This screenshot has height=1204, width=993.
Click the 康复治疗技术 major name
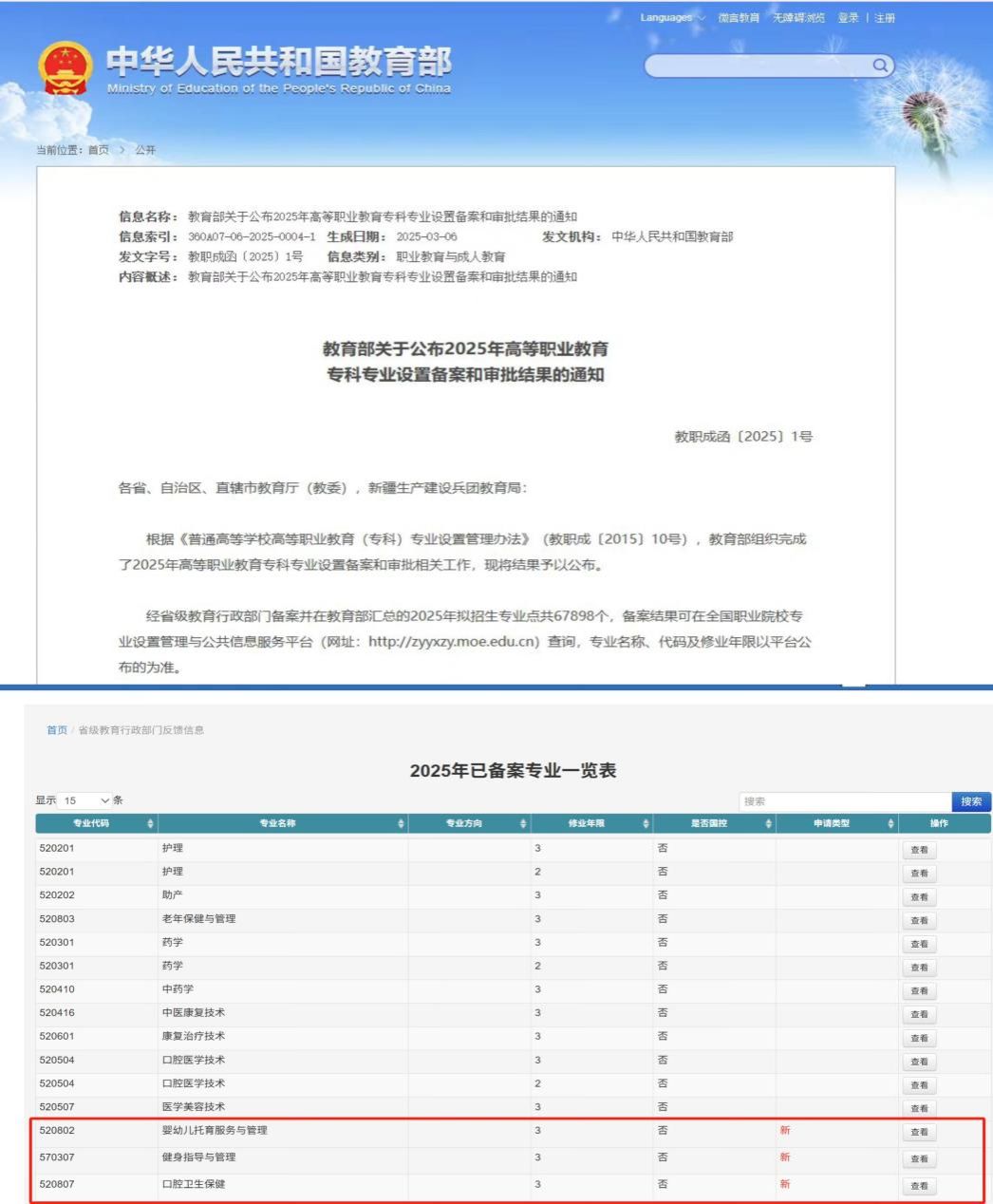click(194, 1037)
